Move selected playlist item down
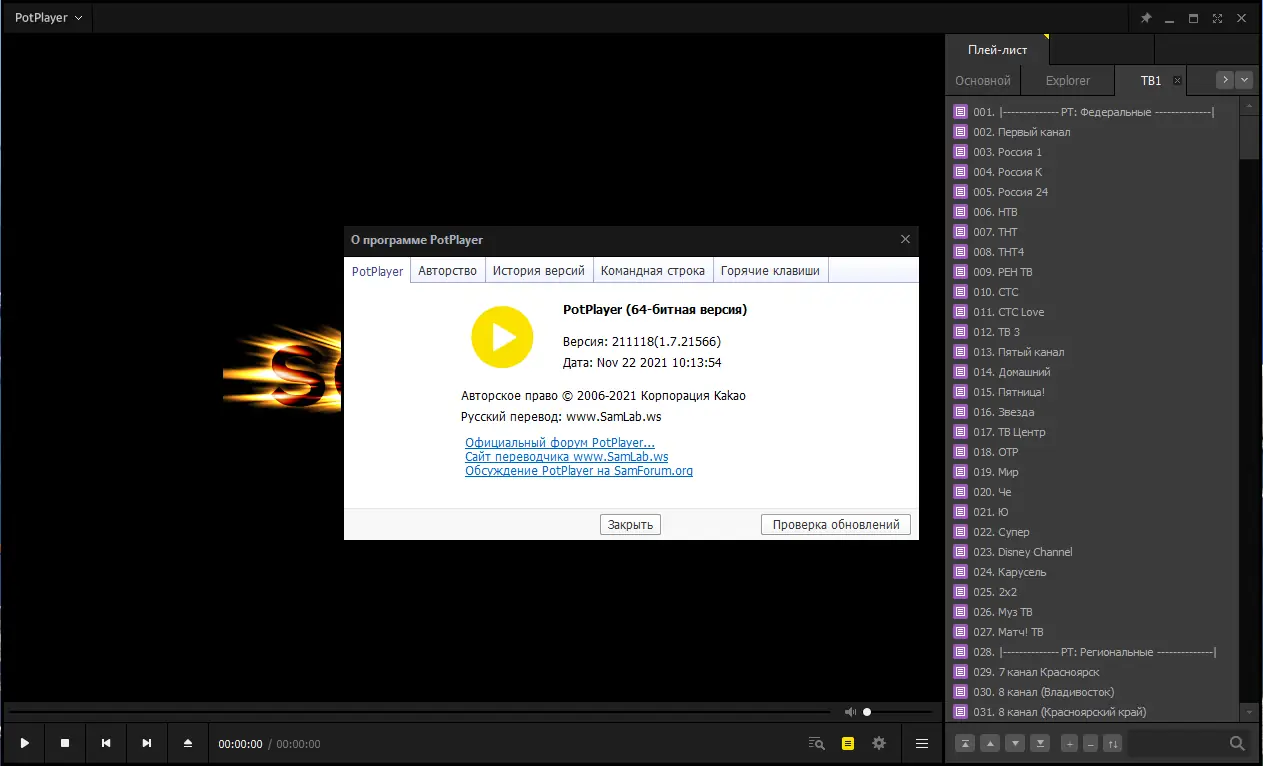 (x=1015, y=743)
